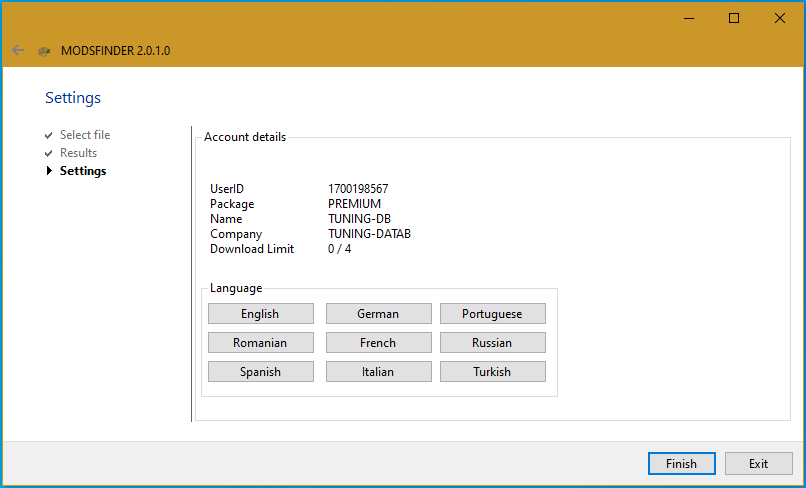Select English language
Screen dimensions: 806x488
tap(260, 314)
